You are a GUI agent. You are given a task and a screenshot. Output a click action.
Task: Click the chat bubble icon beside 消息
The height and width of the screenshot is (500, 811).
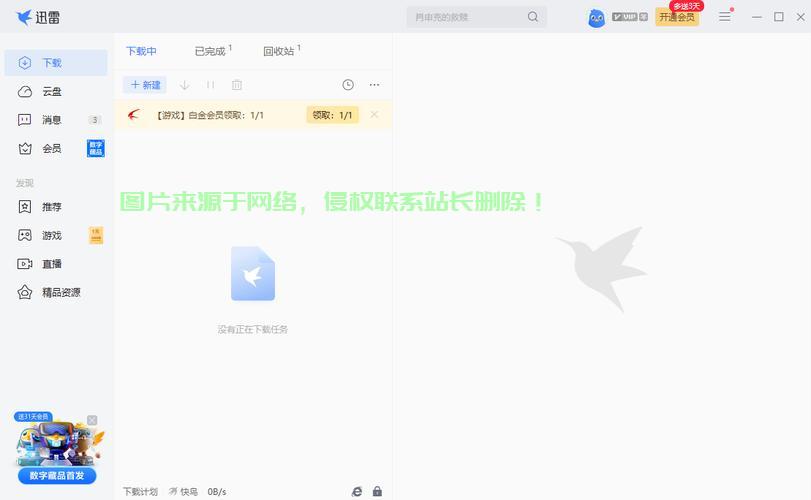pos(25,120)
